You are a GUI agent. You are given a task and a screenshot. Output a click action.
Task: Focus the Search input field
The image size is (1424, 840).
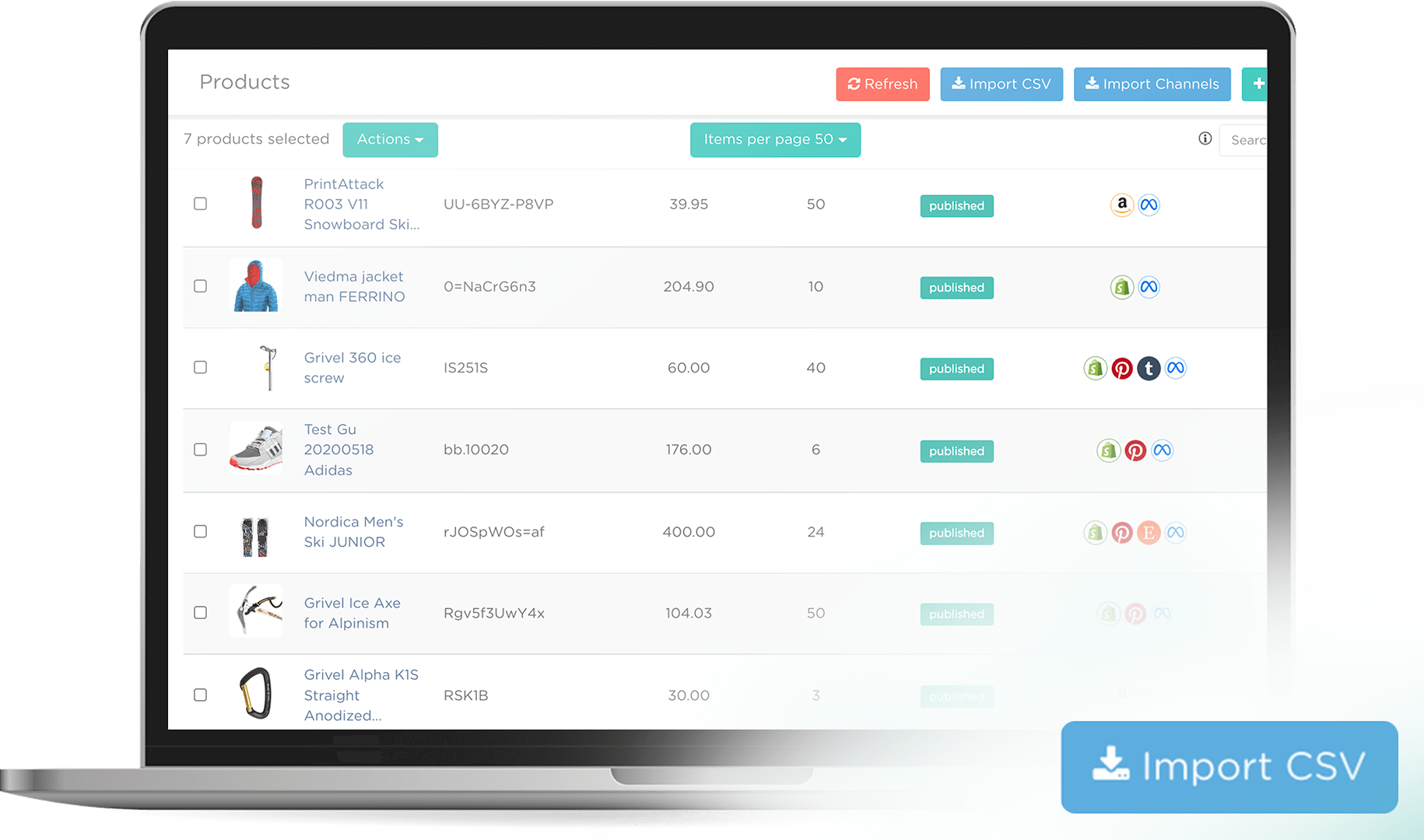(1245, 140)
